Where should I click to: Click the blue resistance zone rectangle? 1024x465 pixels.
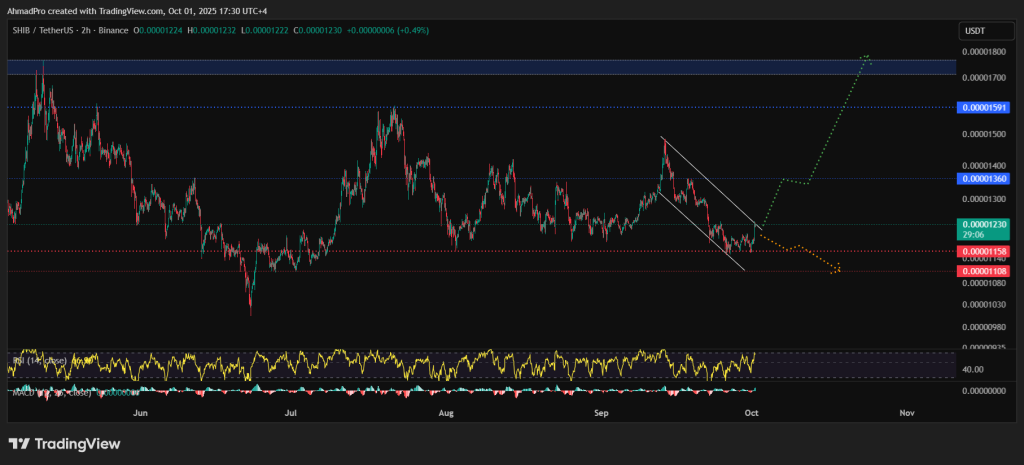click(x=480, y=67)
